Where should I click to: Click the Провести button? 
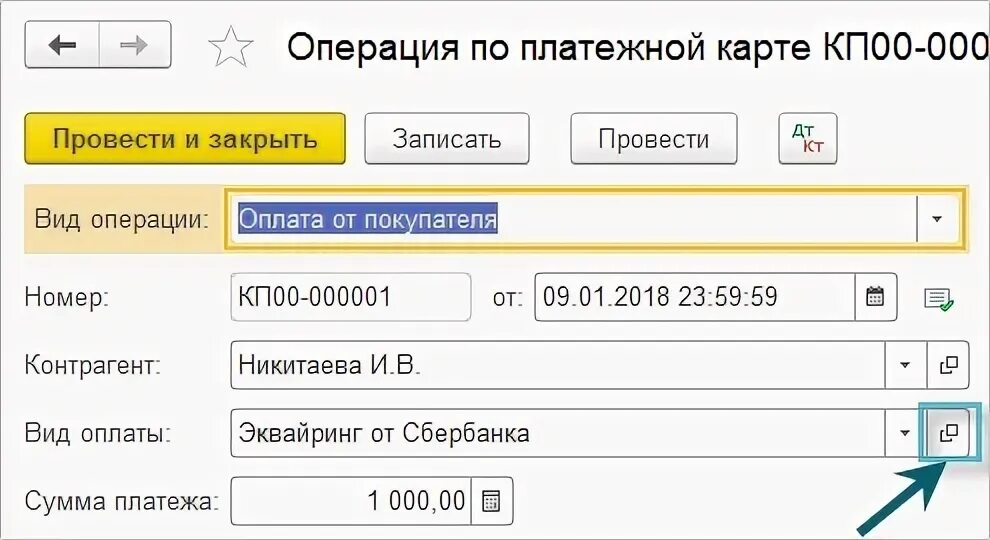click(x=653, y=138)
